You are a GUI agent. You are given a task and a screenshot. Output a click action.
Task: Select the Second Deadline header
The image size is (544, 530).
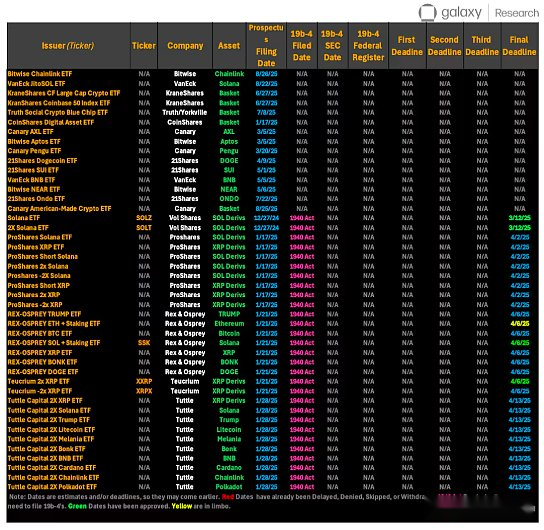[x=444, y=46]
